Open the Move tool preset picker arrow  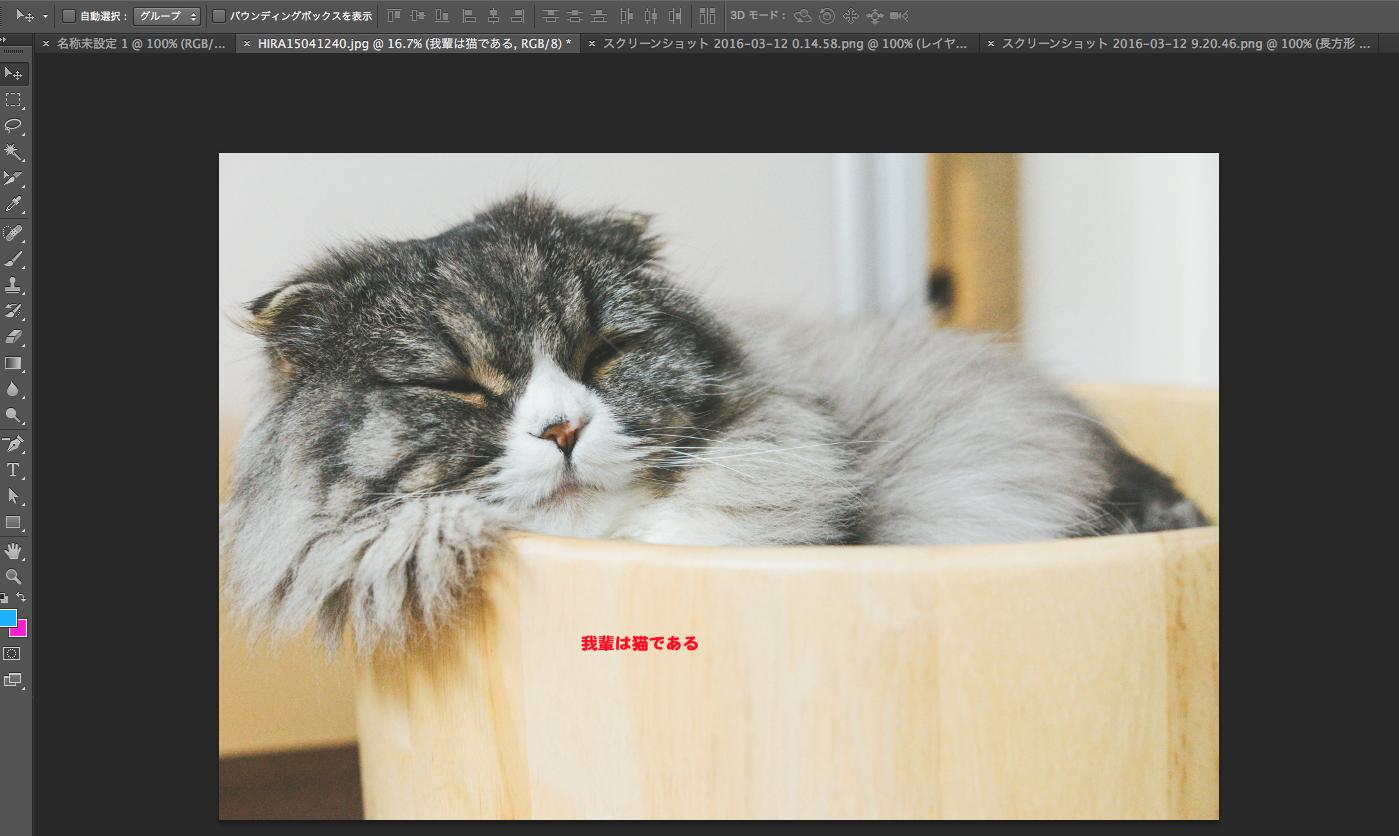click(x=45, y=16)
